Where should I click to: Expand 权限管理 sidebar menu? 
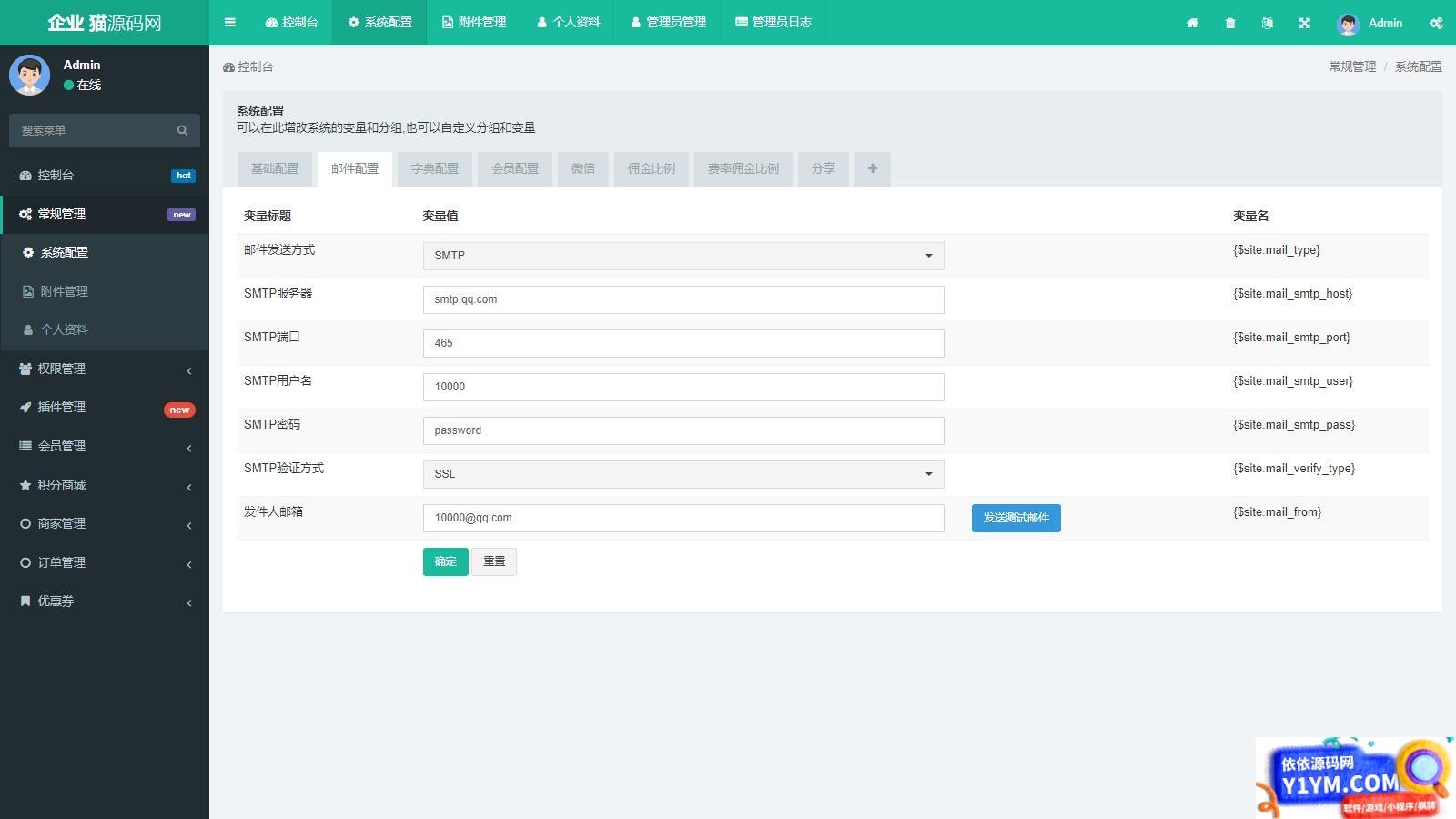point(105,369)
